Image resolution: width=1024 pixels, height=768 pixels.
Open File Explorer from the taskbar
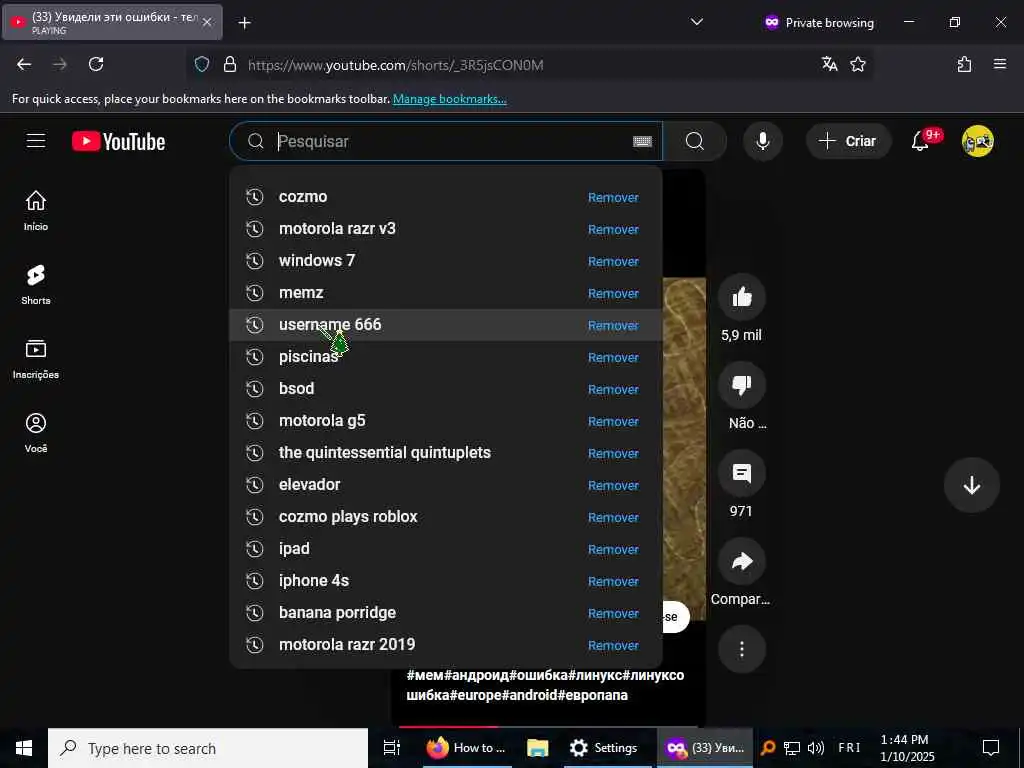537,748
